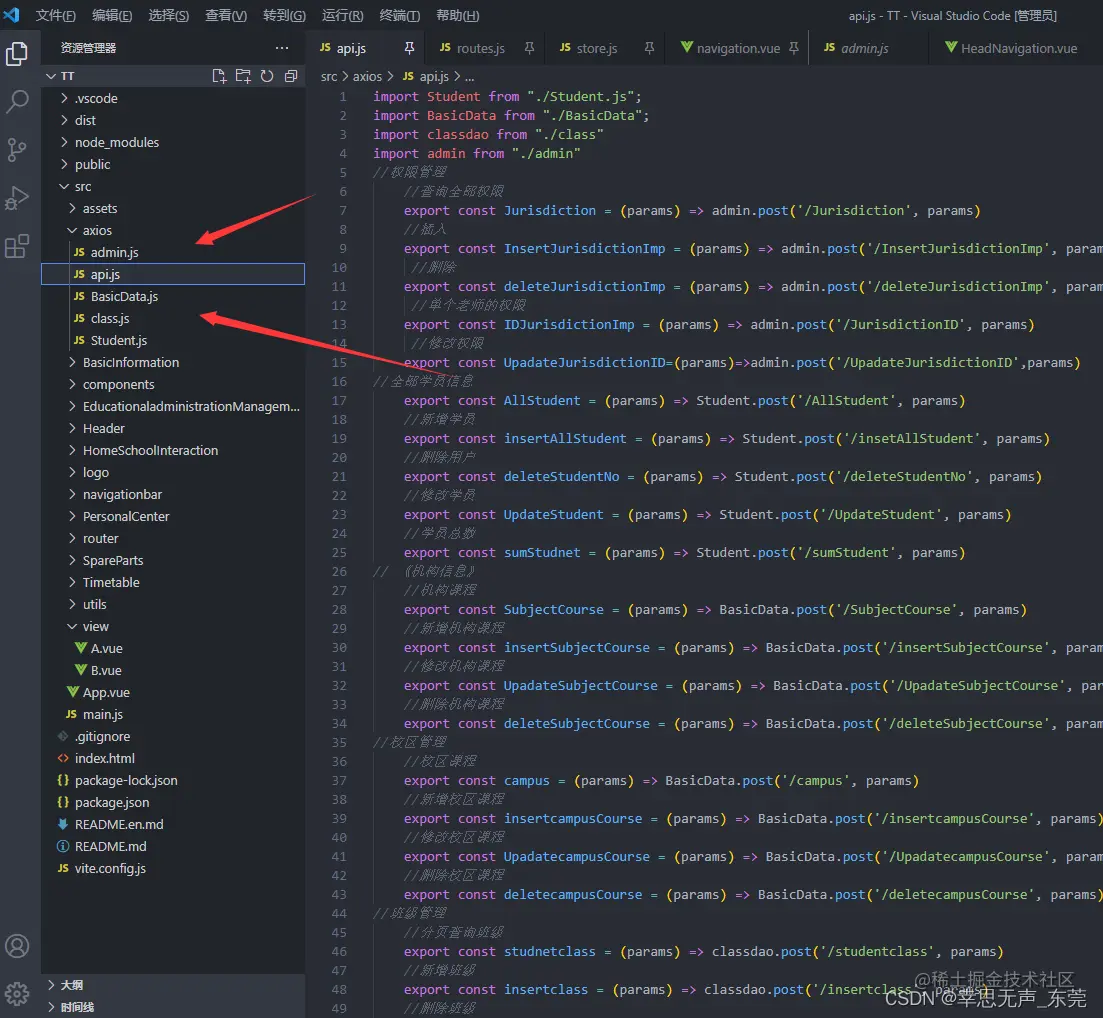Open B.vue in the view folder
The width and height of the screenshot is (1103, 1018).
(173, 670)
